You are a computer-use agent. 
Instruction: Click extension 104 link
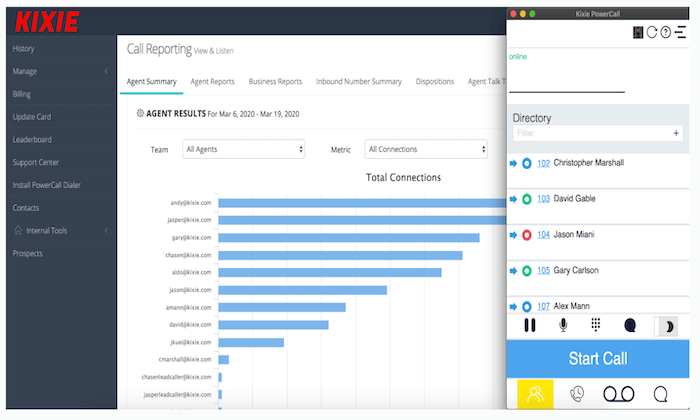pyautogui.click(x=543, y=235)
